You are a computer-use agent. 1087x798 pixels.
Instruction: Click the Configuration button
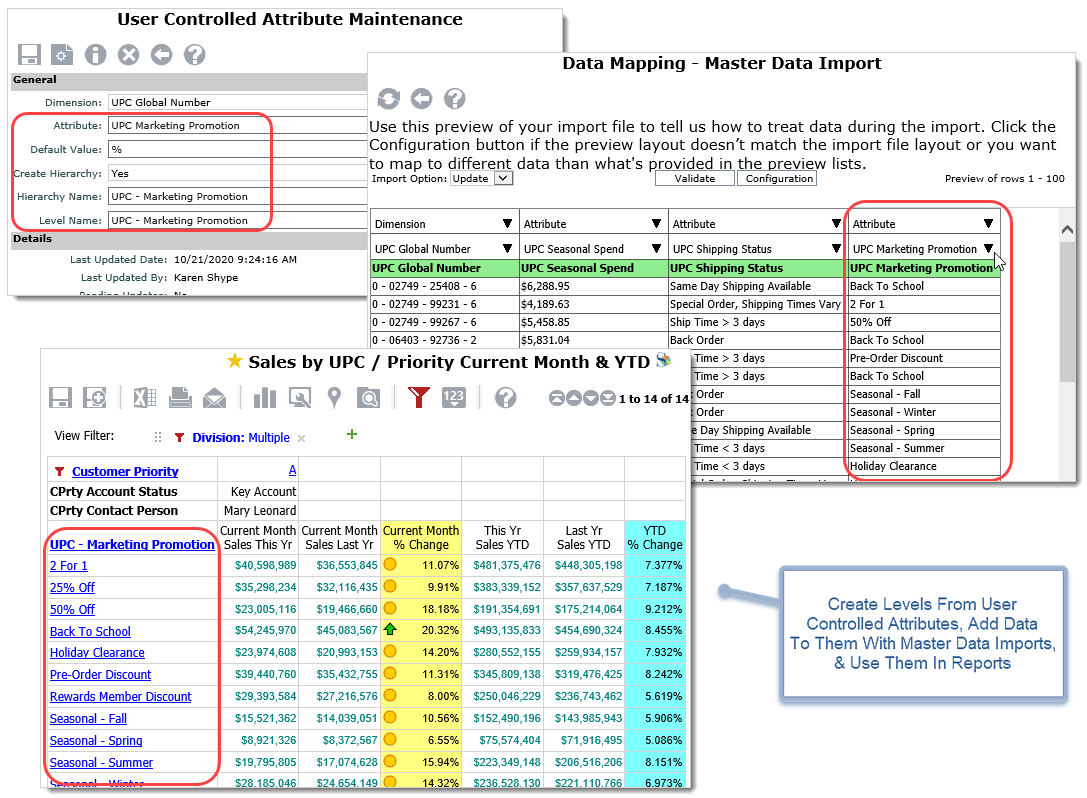[777, 178]
